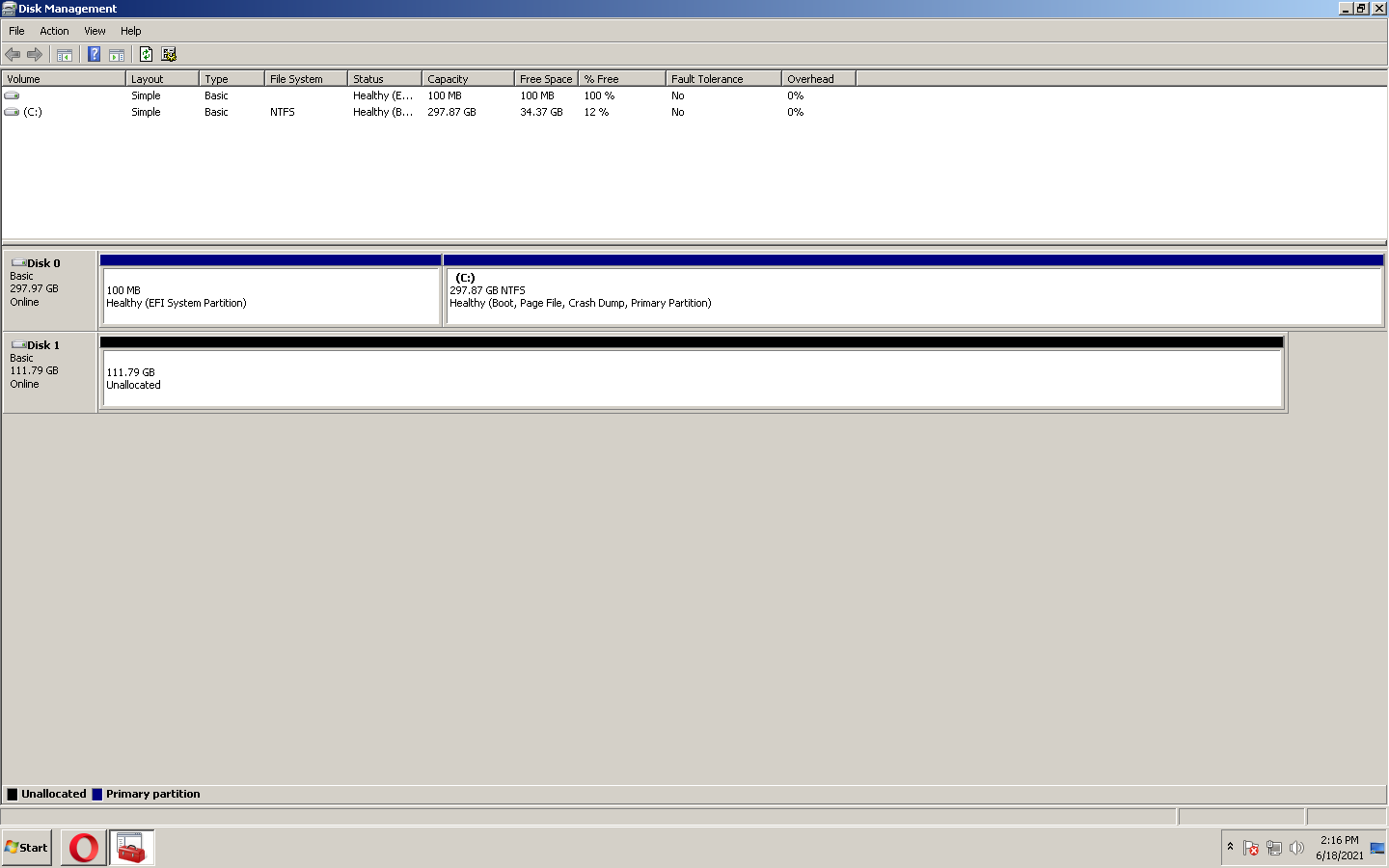Open Opera browser from taskbar

click(84, 848)
